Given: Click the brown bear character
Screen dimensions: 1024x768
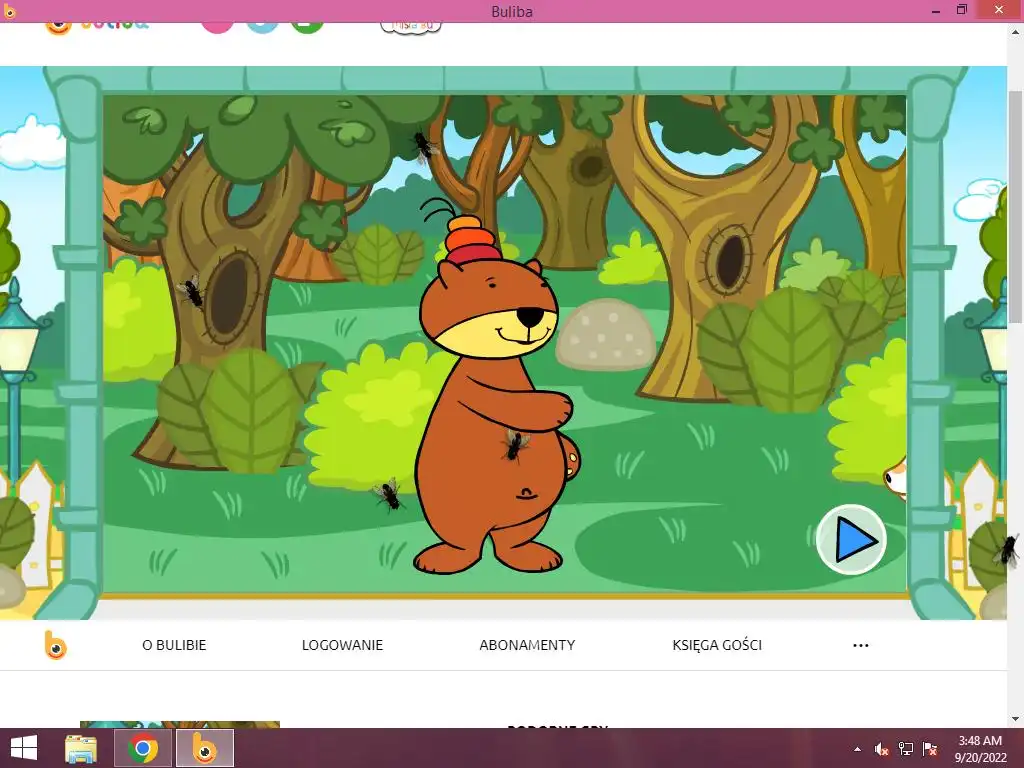Looking at the screenshot, I should click(x=496, y=398).
